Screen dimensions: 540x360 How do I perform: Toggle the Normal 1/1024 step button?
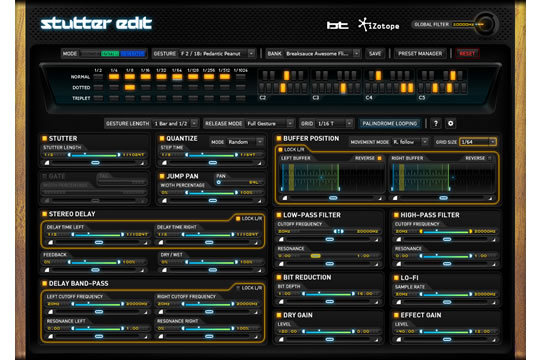240,77
